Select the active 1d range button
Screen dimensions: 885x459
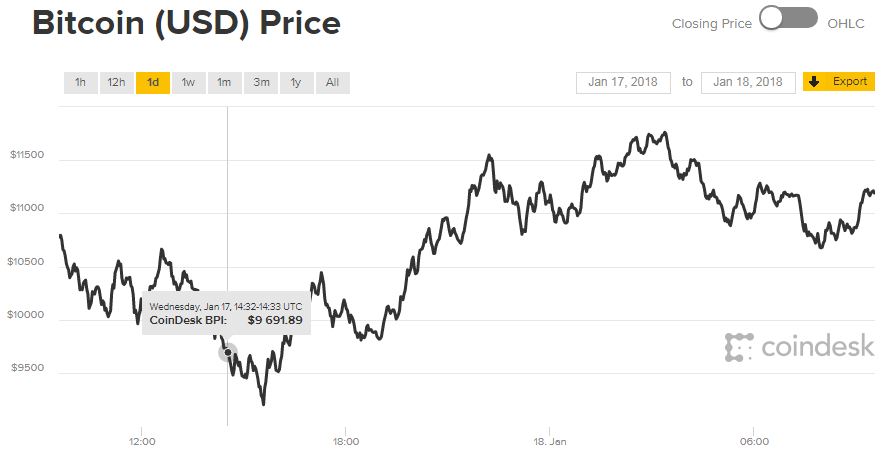coord(153,82)
